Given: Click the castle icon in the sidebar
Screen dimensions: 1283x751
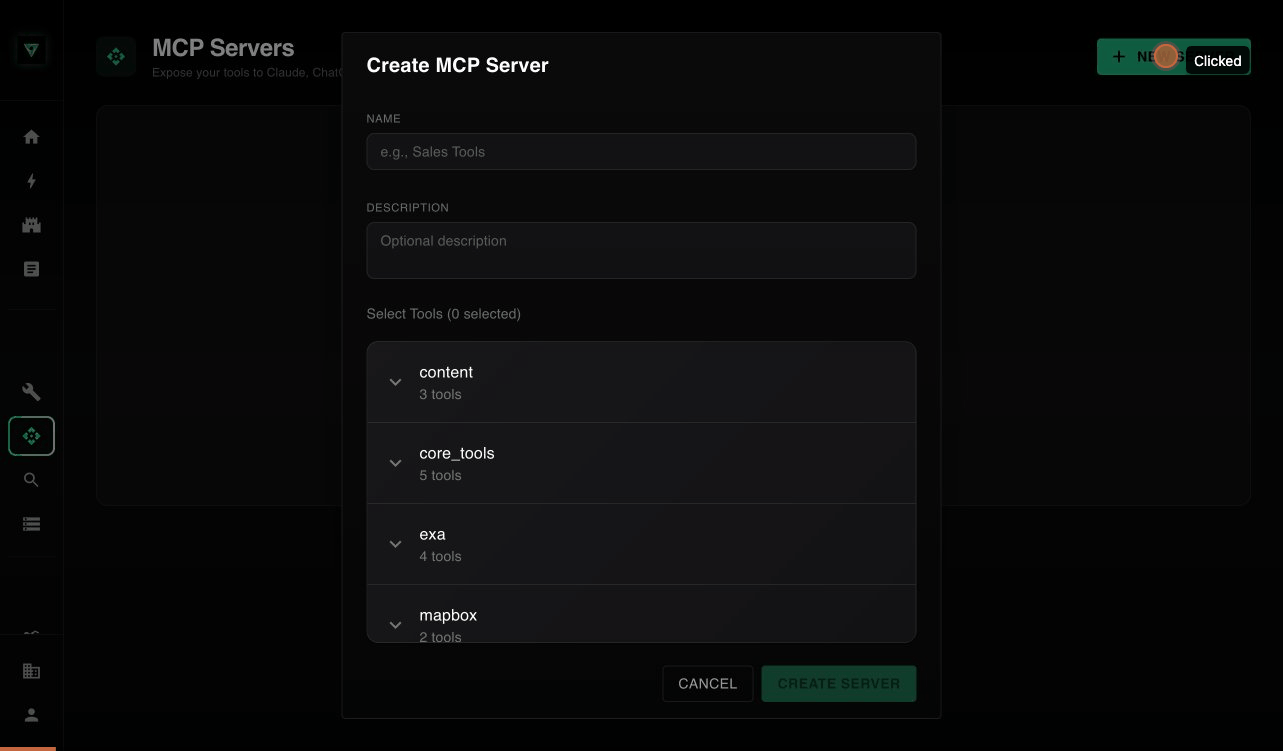Looking at the screenshot, I should click(x=31, y=225).
